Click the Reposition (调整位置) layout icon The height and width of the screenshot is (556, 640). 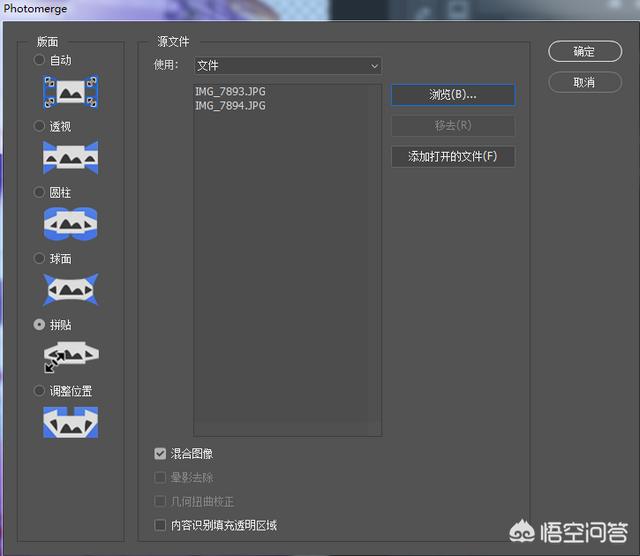click(x=71, y=422)
